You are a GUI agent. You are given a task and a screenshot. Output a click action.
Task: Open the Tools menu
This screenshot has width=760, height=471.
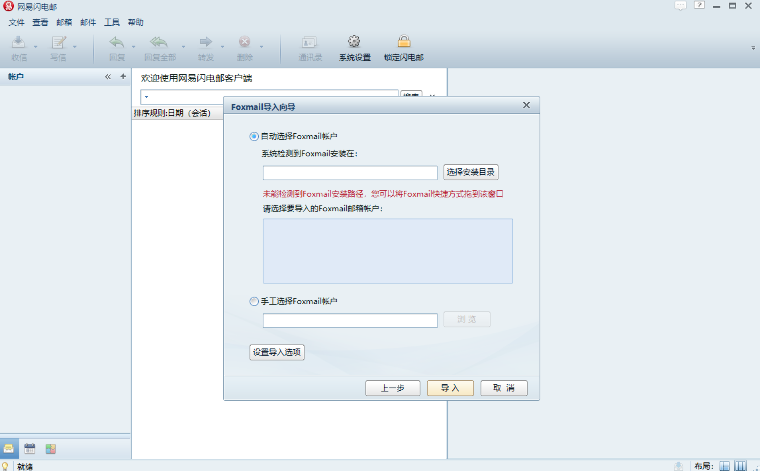[111, 22]
